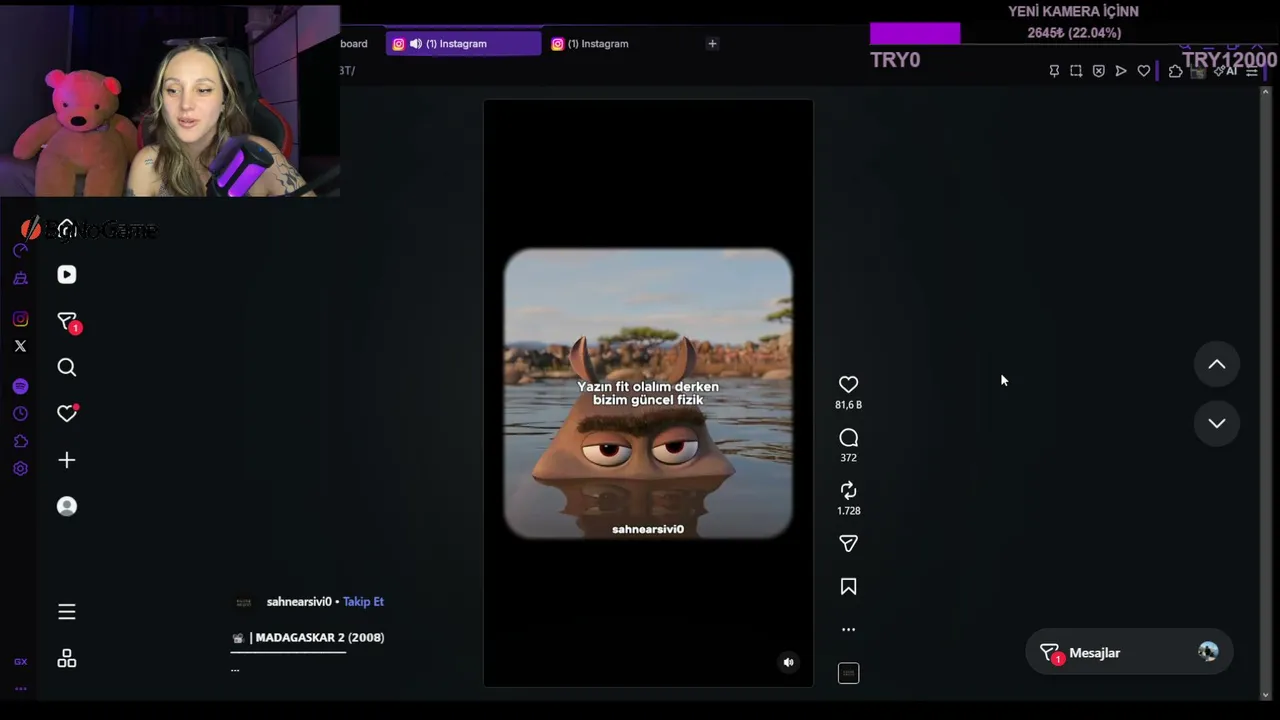This screenshot has height=720, width=1280.
Task: Open the Spotify player in browser sidebar
Action: pyautogui.click(x=20, y=387)
